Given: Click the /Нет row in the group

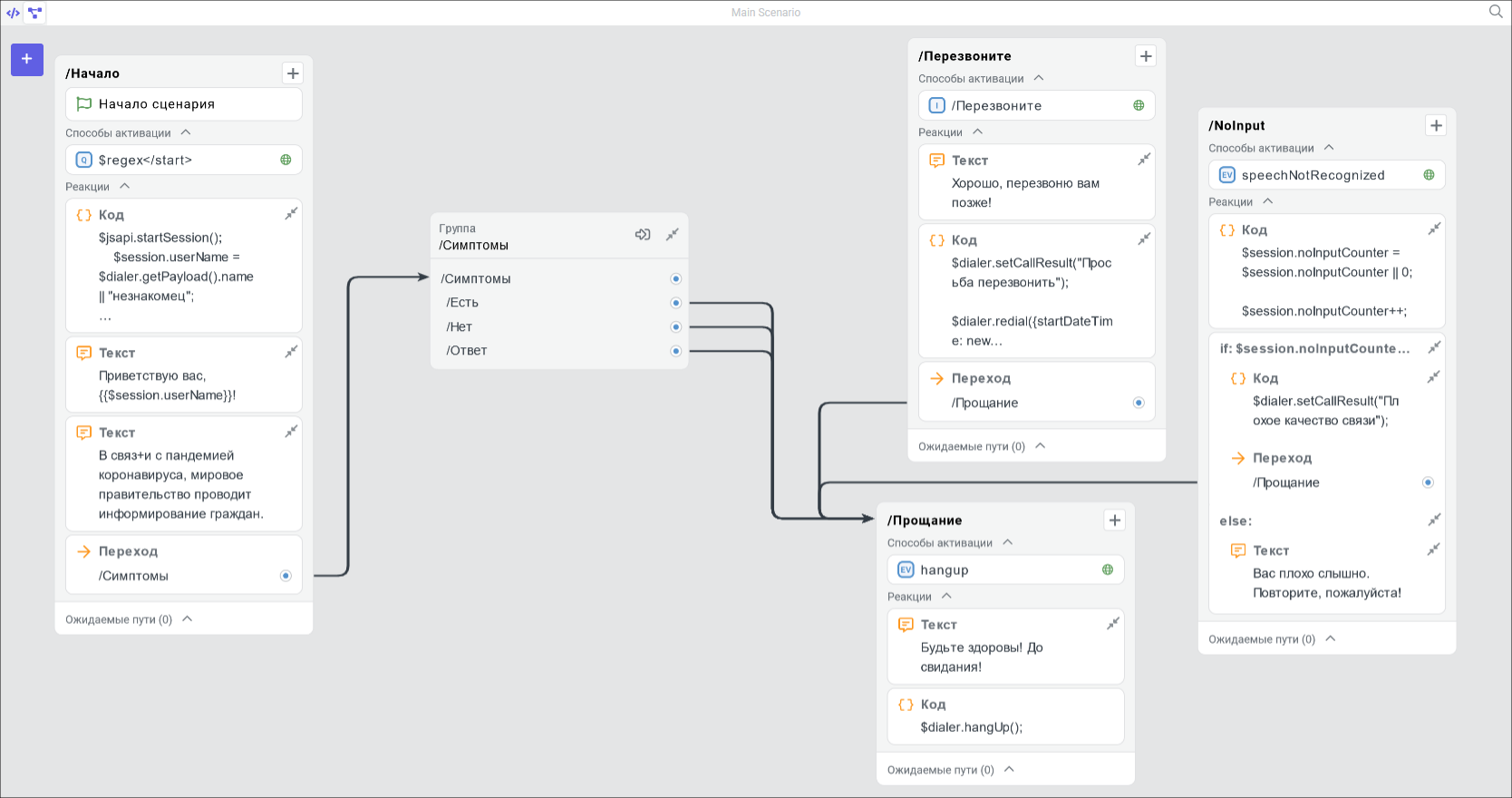Looking at the screenshot, I should (559, 326).
